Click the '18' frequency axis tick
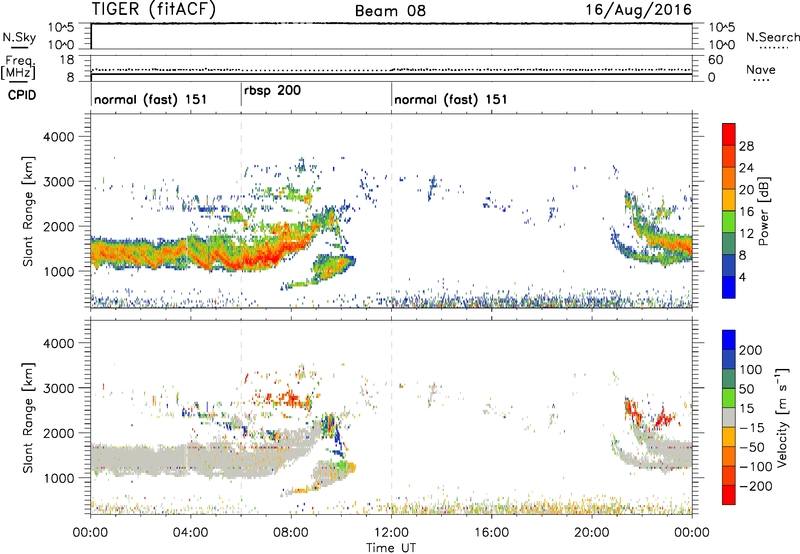 coord(67,60)
